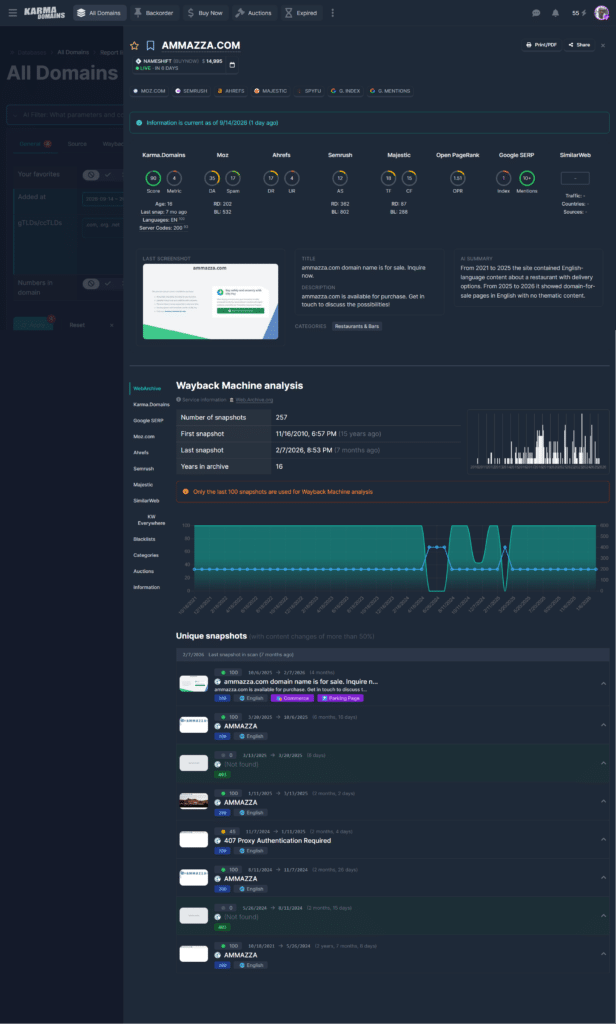Open the chat messages icon in header
616x1024 pixels.
pos(536,13)
